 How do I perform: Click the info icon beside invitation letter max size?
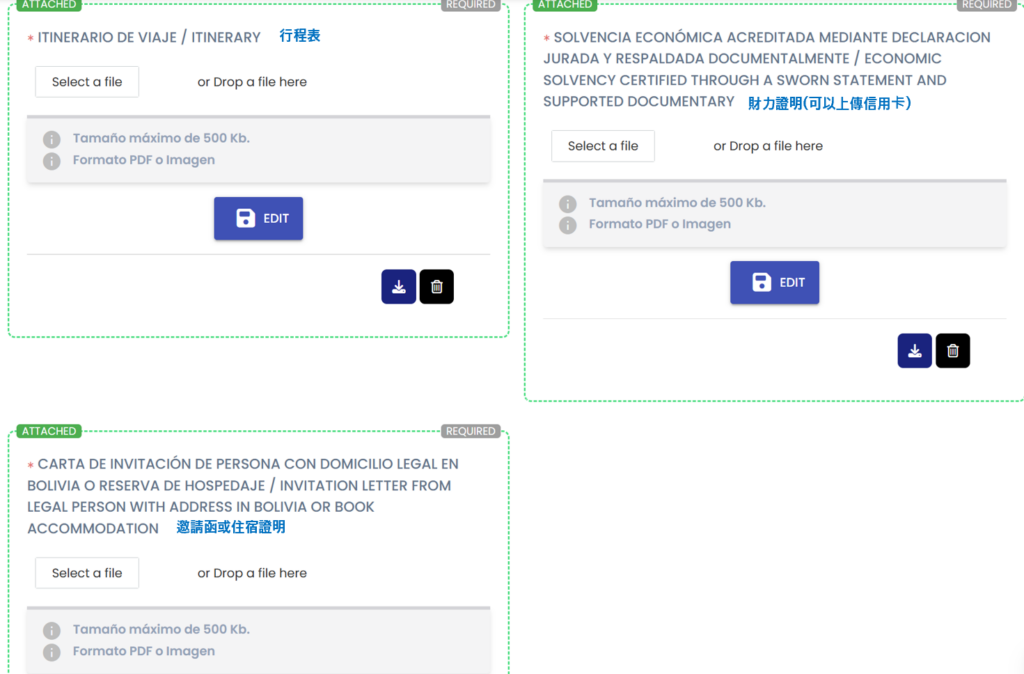(x=52, y=630)
